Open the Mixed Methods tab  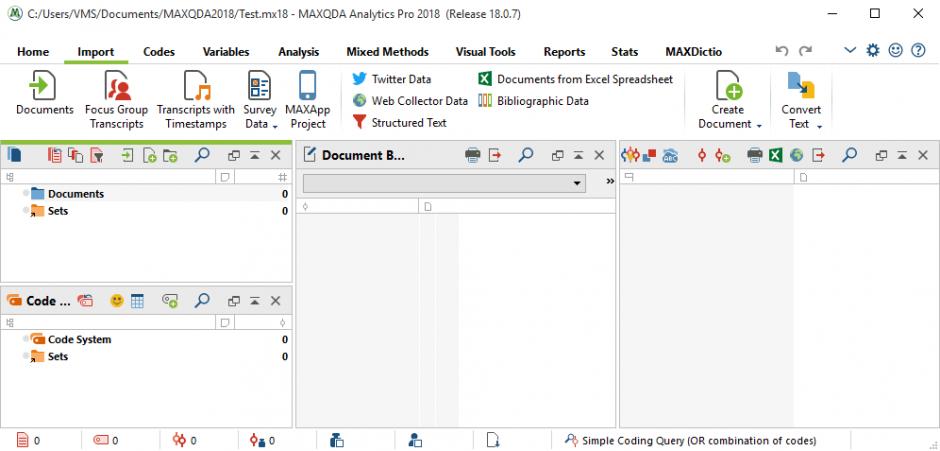(387, 52)
